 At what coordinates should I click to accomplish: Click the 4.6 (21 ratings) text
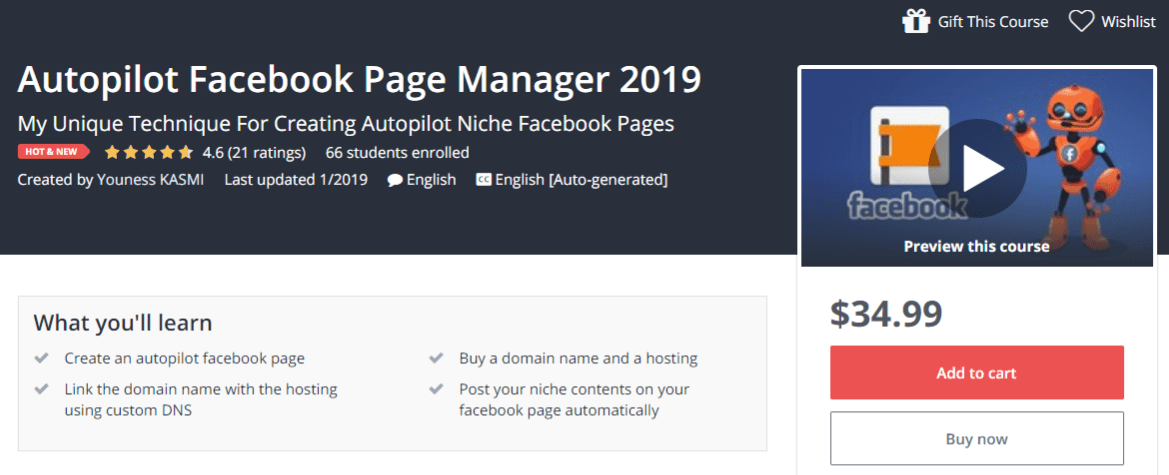tap(255, 153)
